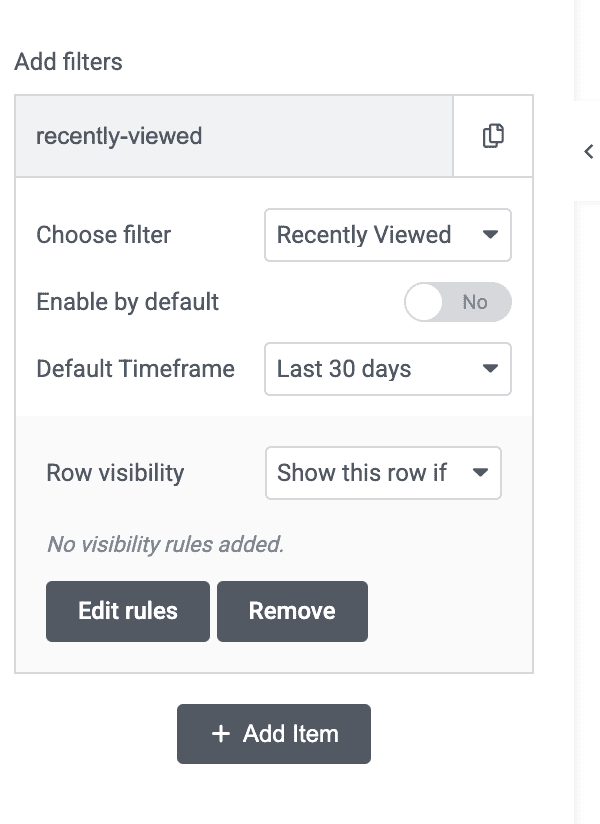Add a new filter with Add Item
The image size is (600, 824).
click(274, 734)
